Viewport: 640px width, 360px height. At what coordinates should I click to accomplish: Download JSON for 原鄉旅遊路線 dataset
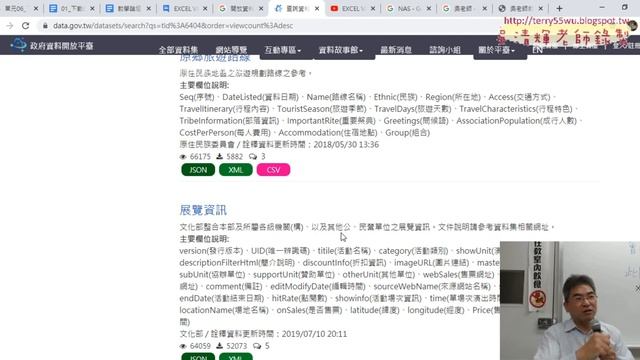point(198,170)
